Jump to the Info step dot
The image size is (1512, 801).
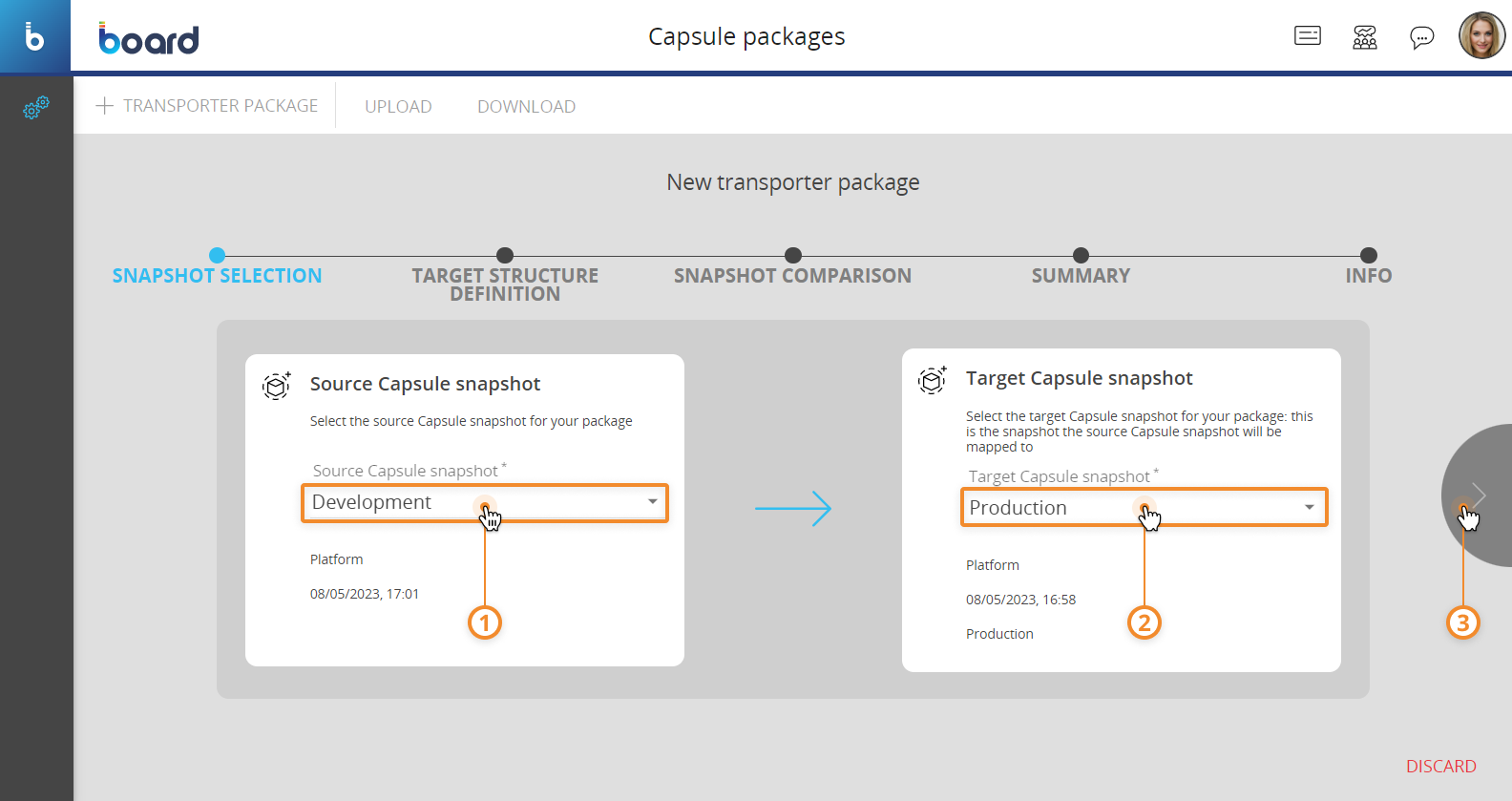(x=1368, y=256)
